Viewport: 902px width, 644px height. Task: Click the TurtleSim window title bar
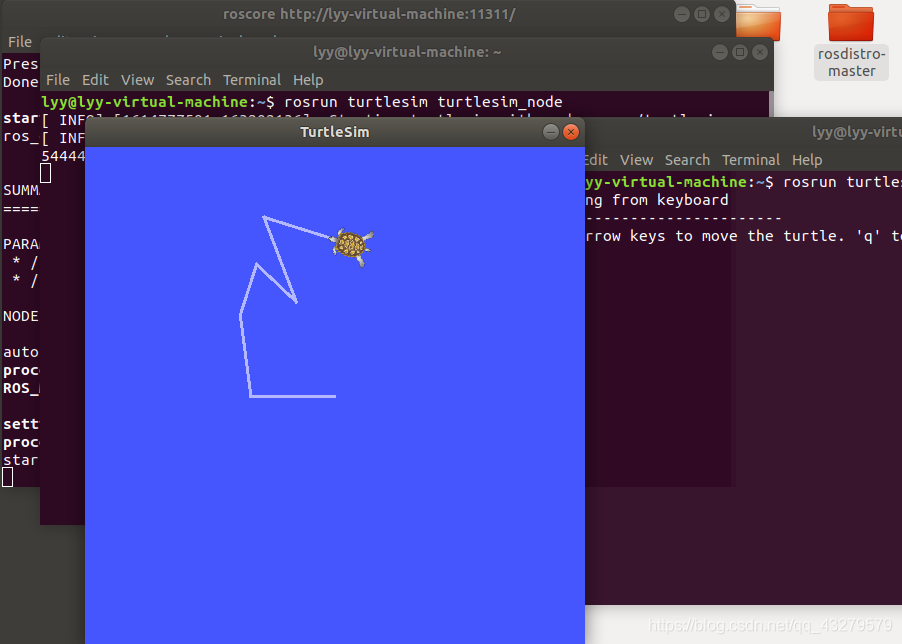pos(335,132)
